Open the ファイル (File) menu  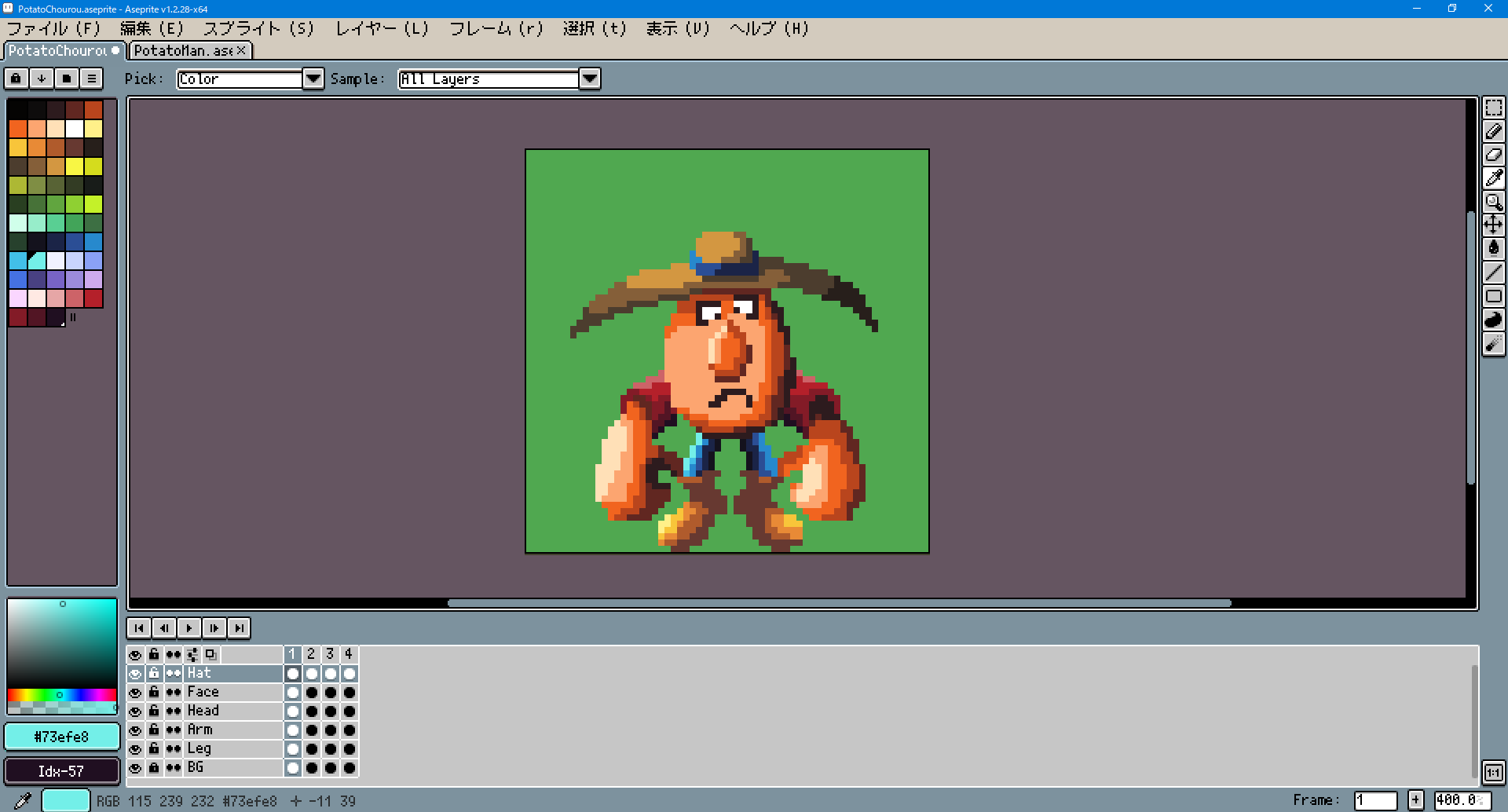tap(54, 29)
